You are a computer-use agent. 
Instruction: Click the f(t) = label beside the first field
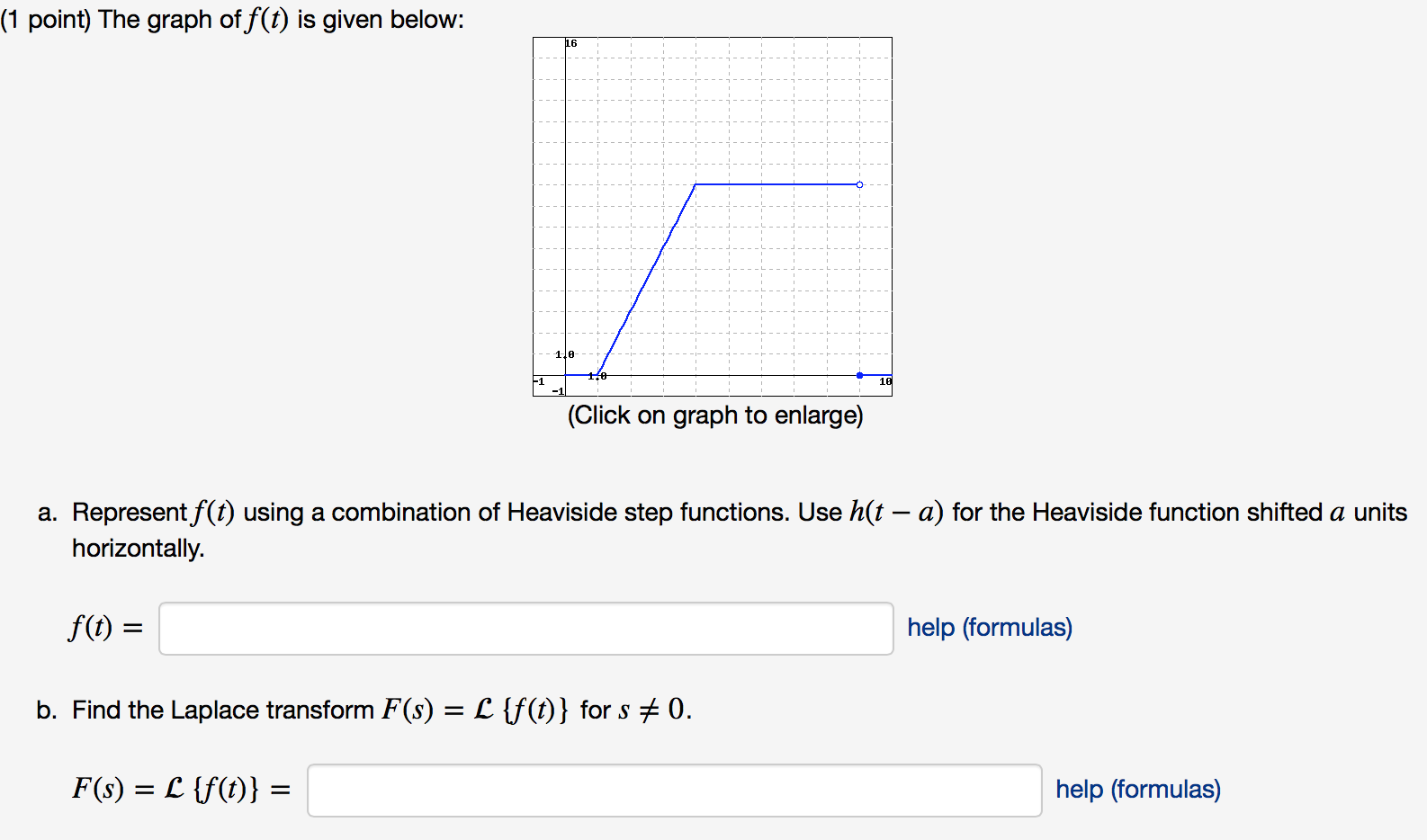[104, 628]
